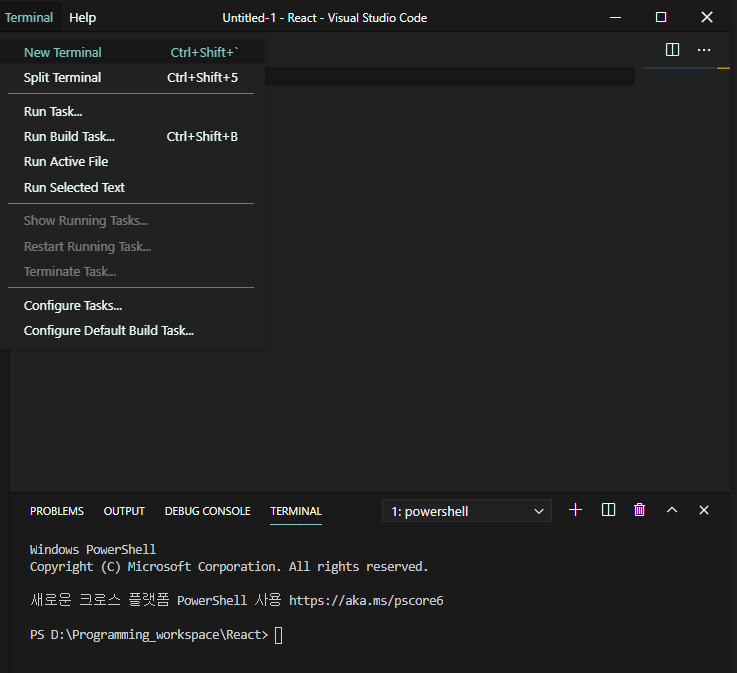Open the Terminal menu in menu bar
The height and width of the screenshot is (673, 737).
click(29, 17)
